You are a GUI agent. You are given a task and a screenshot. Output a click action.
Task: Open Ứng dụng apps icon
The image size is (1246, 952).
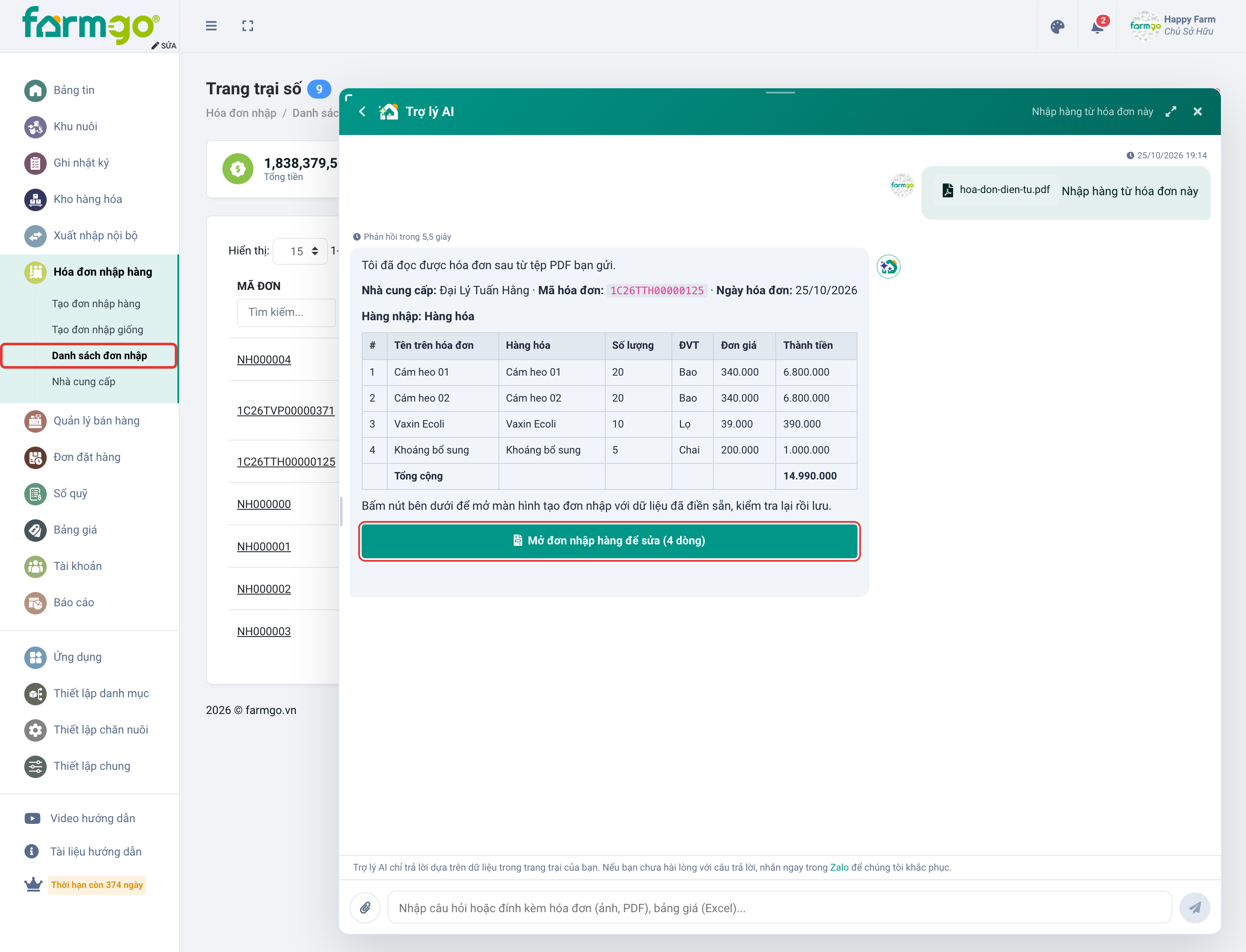(35, 657)
